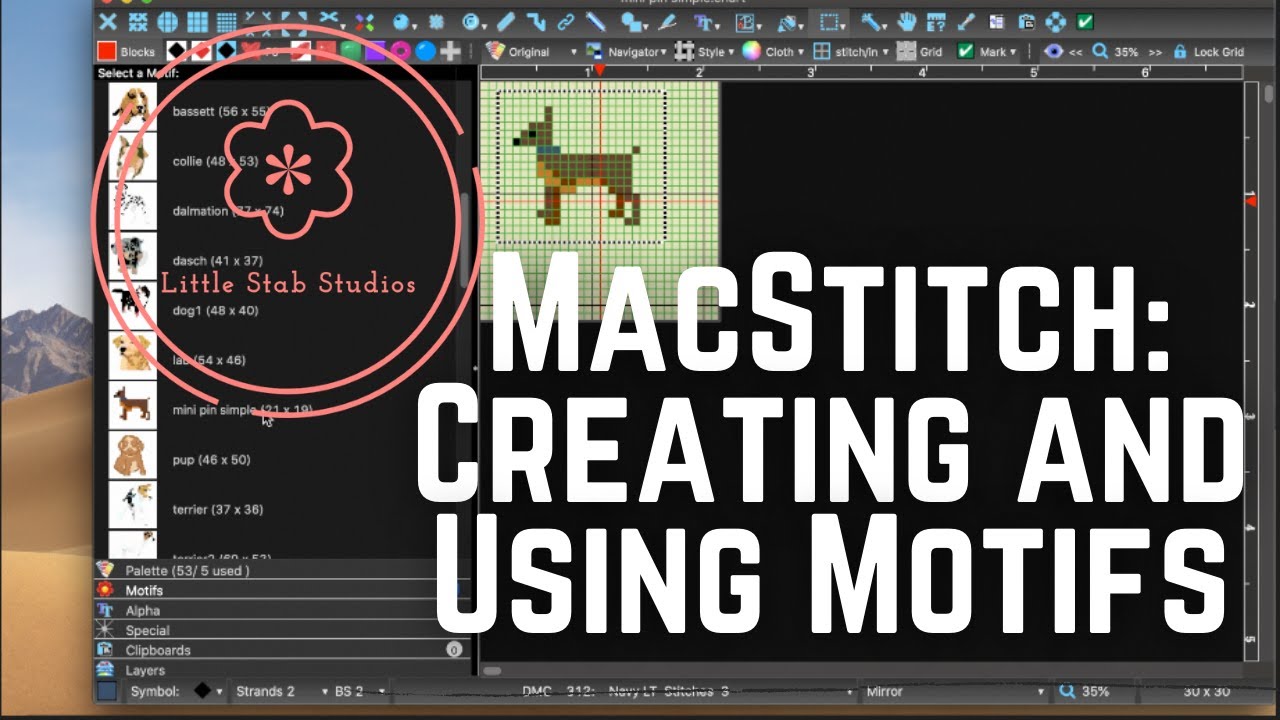Switch to the Special panel tab
The height and width of the screenshot is (720, 1280).
[283, 630]
